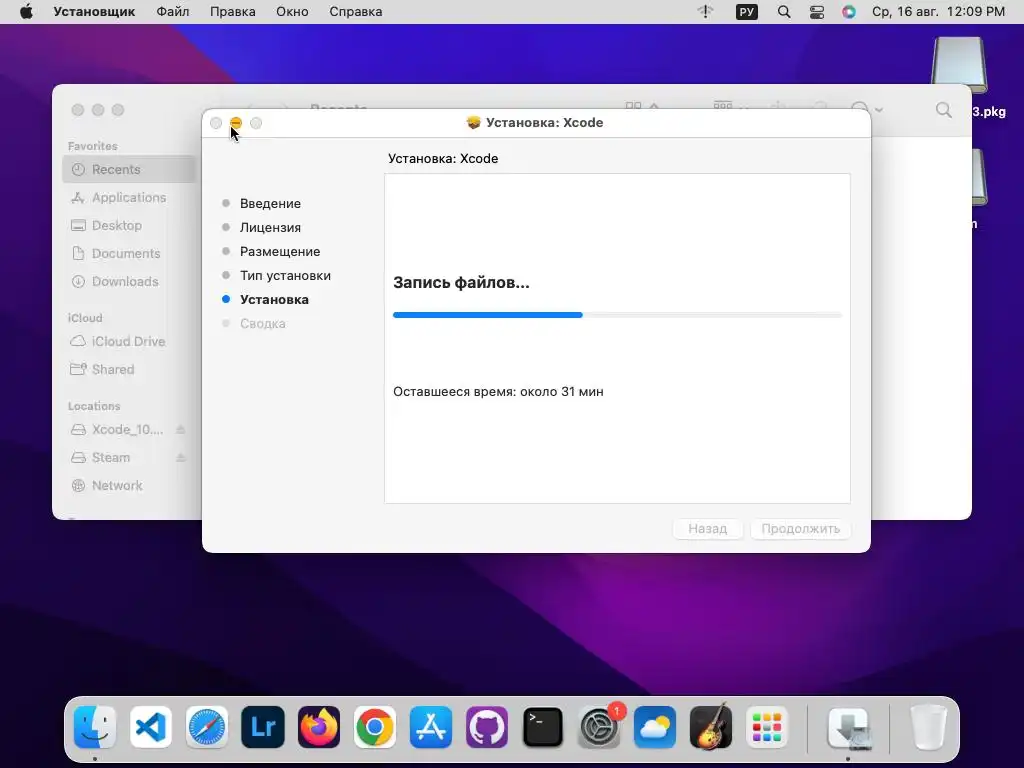This screenshot has height=768, width=1024.
Task: Click Сводка installer step
Action: [x=263, y=324]
